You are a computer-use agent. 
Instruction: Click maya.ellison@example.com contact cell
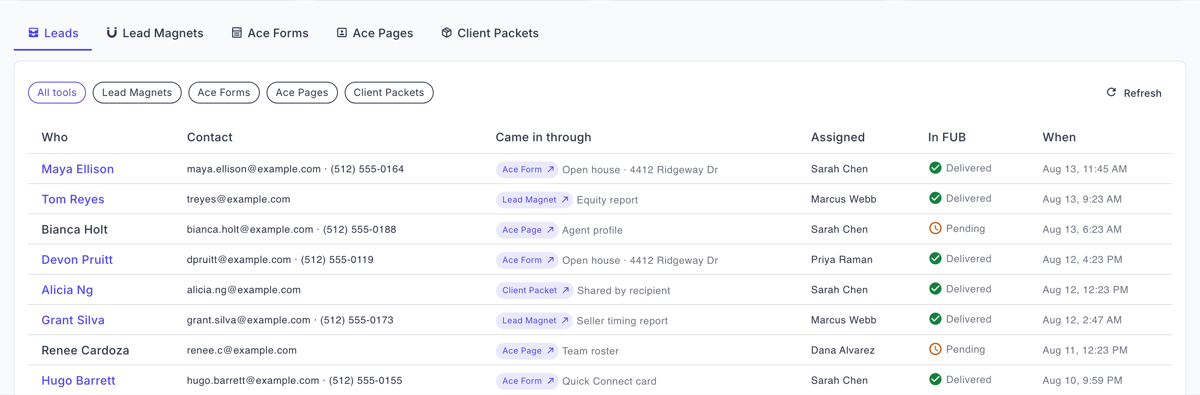295,169
